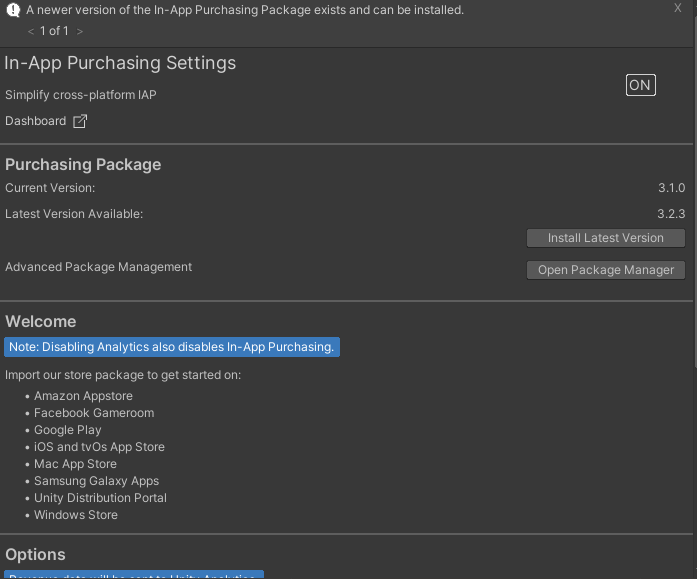This screenshot has width=697, height=579.
Task: Click Open Package Manager button
Action: coord(605,270)
